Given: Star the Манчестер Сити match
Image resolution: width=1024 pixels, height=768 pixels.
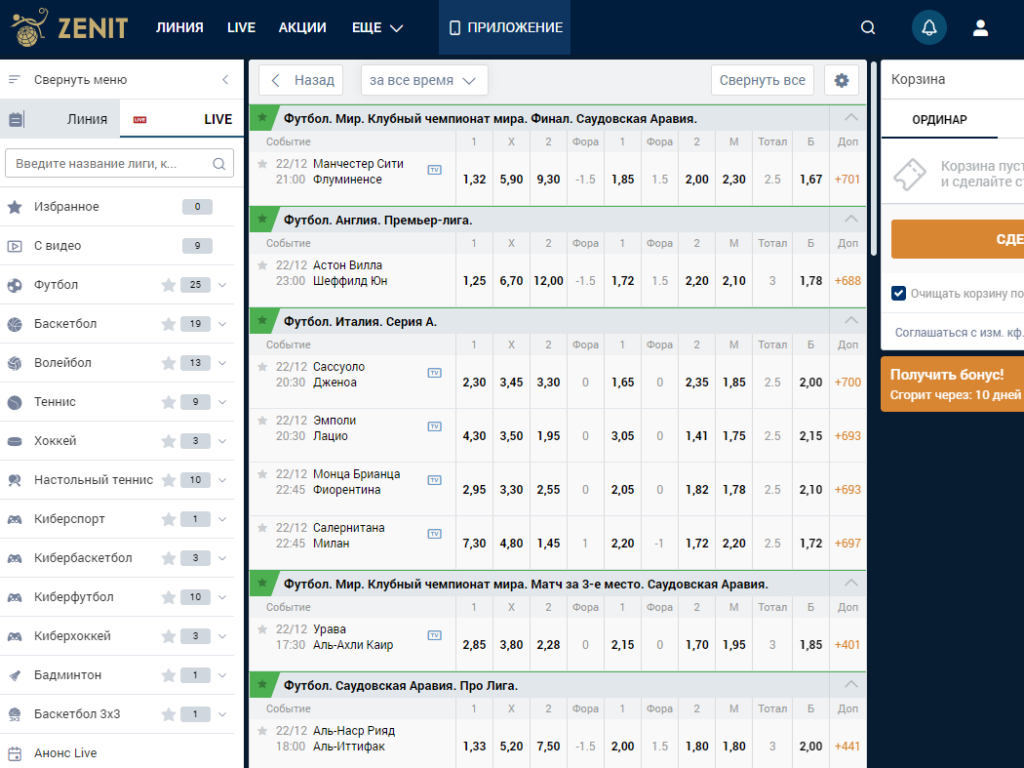Looking at the screenshot, I should coord(263,164).
